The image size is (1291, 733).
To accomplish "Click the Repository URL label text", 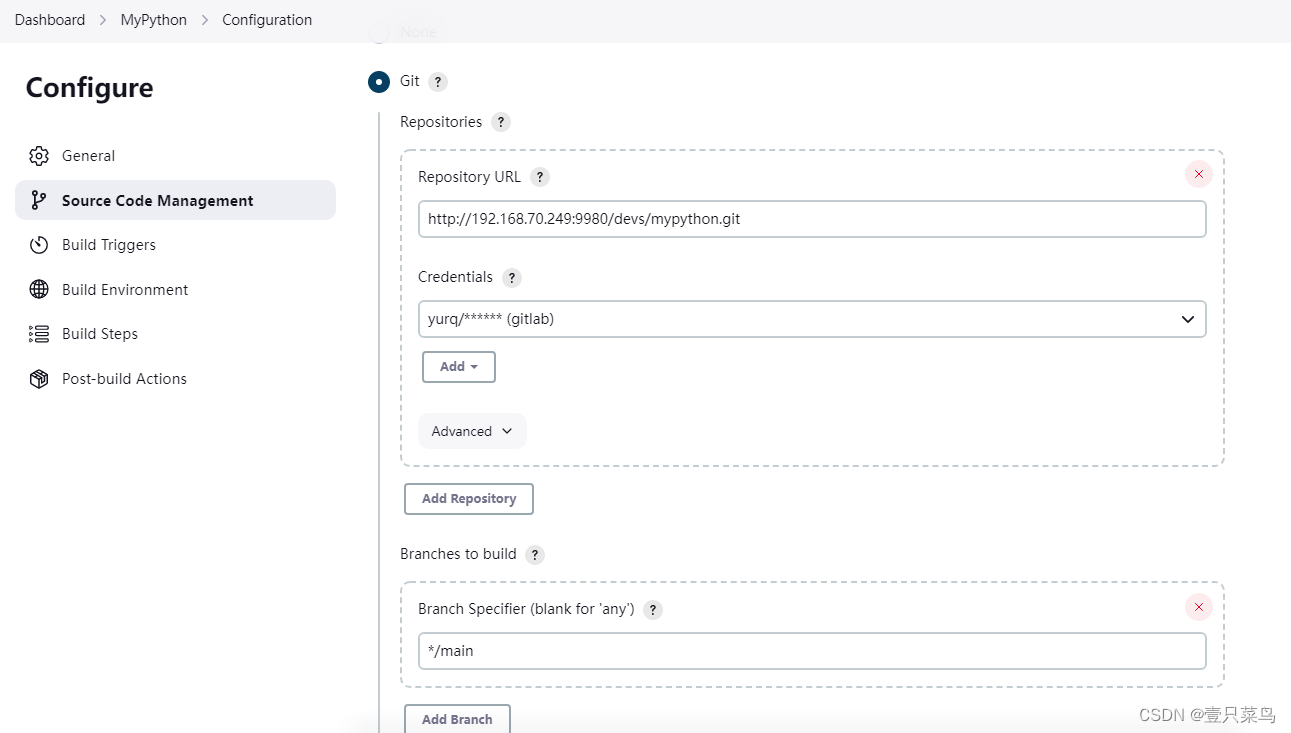I will click(470, 177).
